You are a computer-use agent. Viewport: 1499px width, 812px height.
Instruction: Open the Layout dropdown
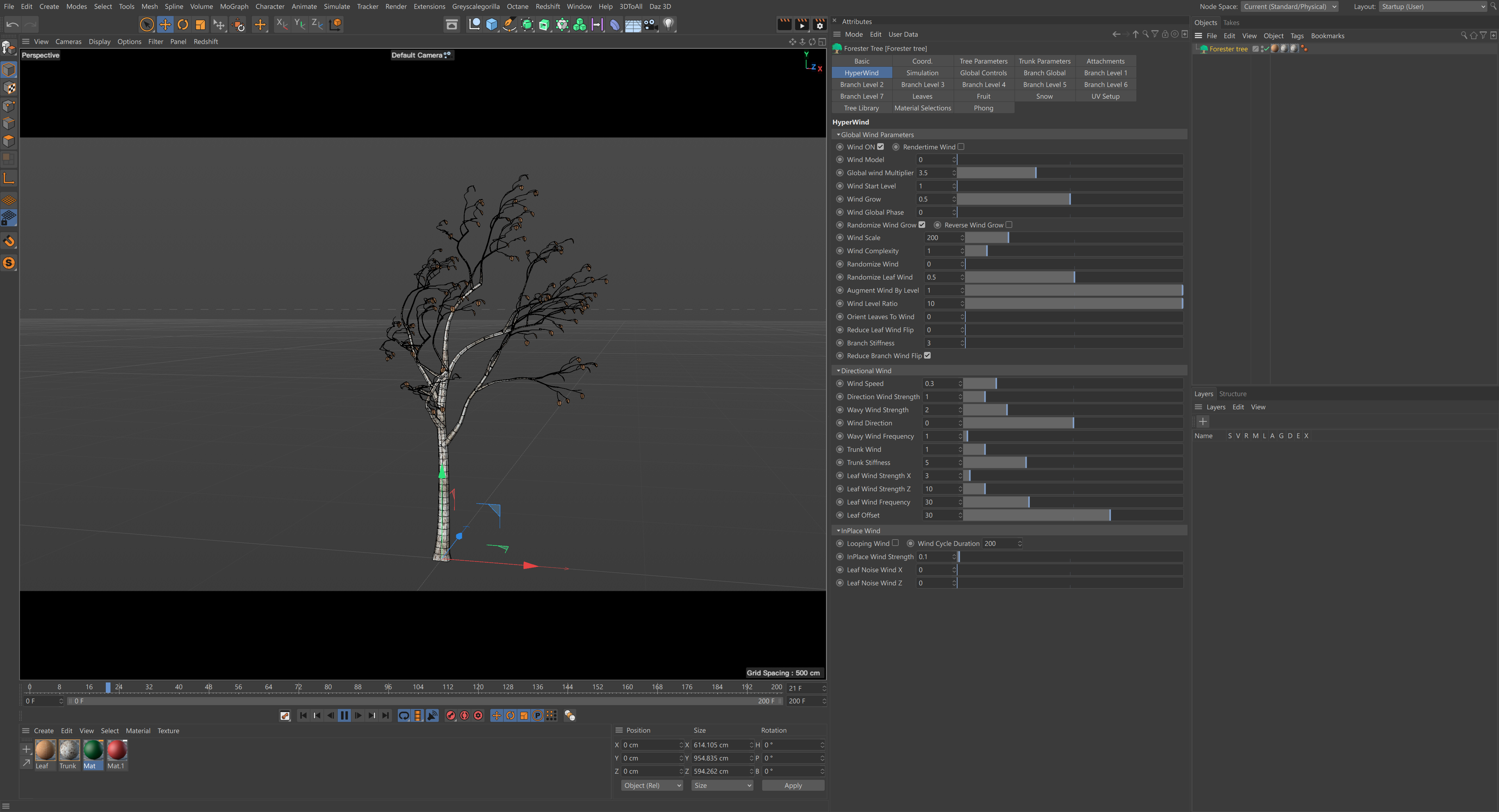[1433, 6]
